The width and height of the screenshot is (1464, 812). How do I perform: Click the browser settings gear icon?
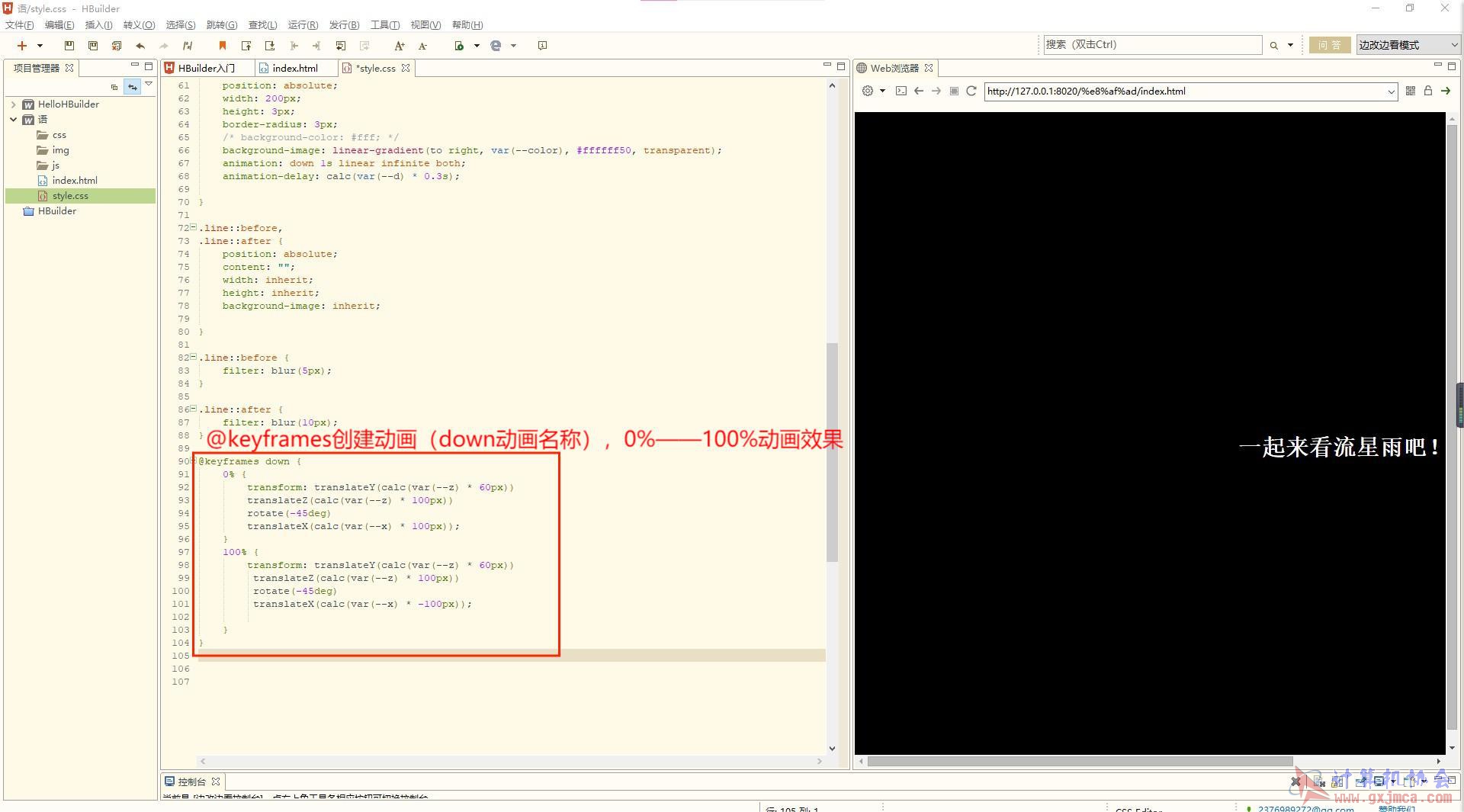[868, 91]
